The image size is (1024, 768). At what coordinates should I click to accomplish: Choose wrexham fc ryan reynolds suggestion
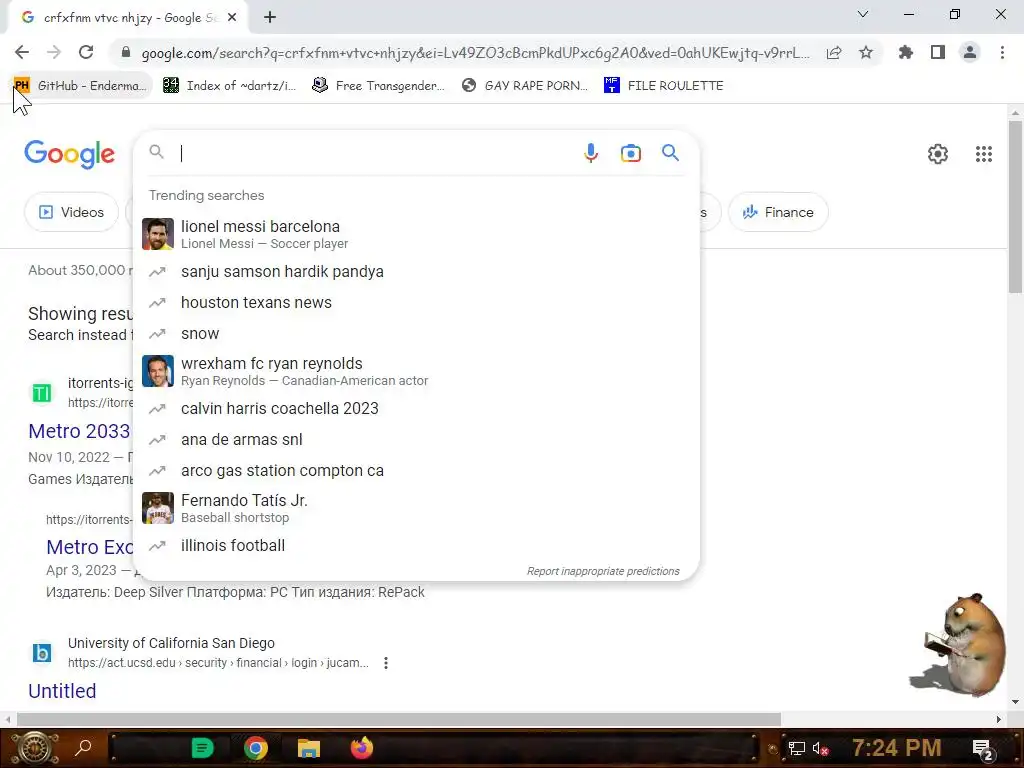coord(415,371)
